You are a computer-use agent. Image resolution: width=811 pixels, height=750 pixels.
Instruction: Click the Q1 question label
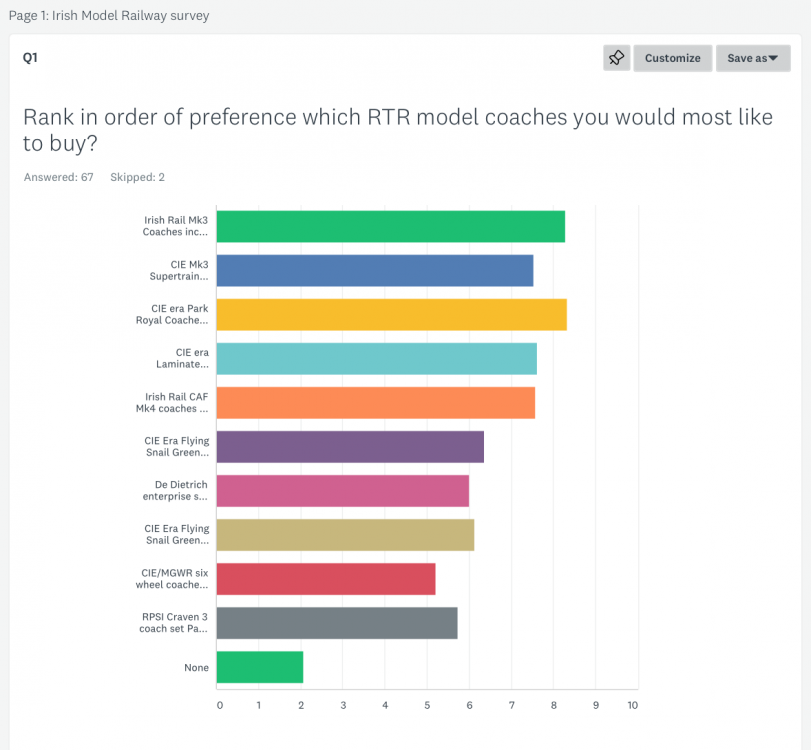tap(30, 58)
